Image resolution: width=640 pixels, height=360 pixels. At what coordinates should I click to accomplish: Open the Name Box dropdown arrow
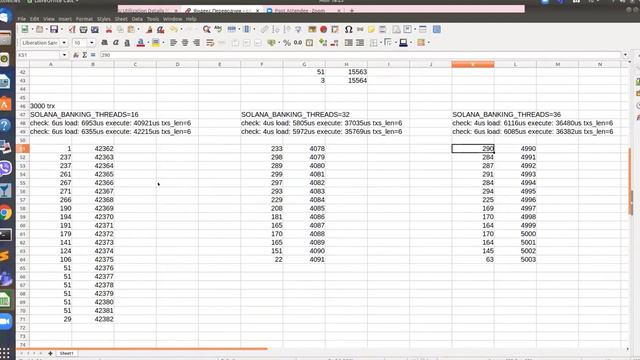(64, 55)
